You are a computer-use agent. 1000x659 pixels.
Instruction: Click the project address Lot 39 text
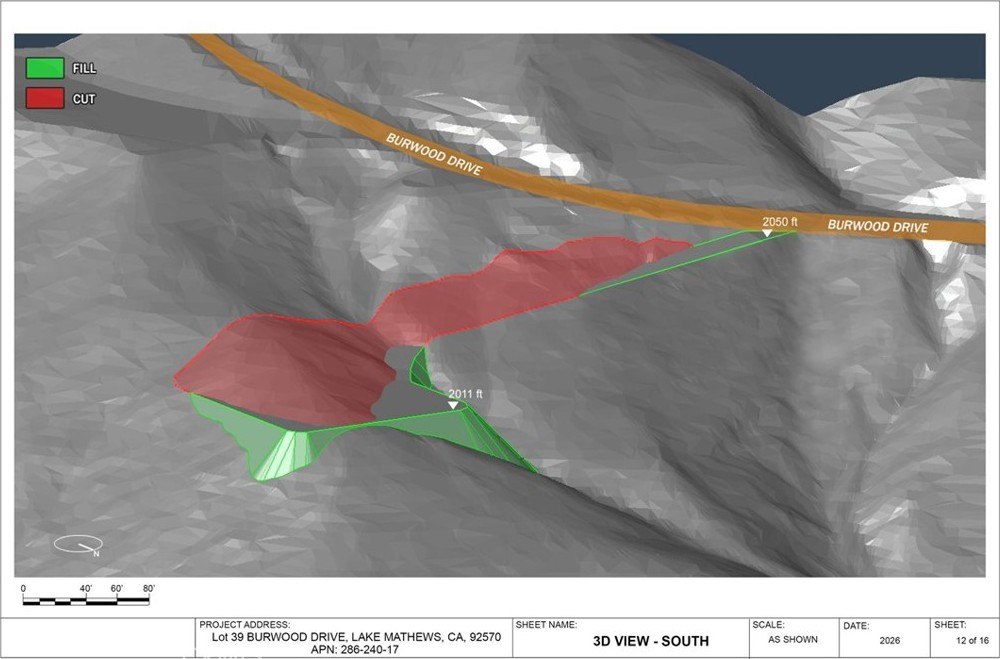pos(356,637)
